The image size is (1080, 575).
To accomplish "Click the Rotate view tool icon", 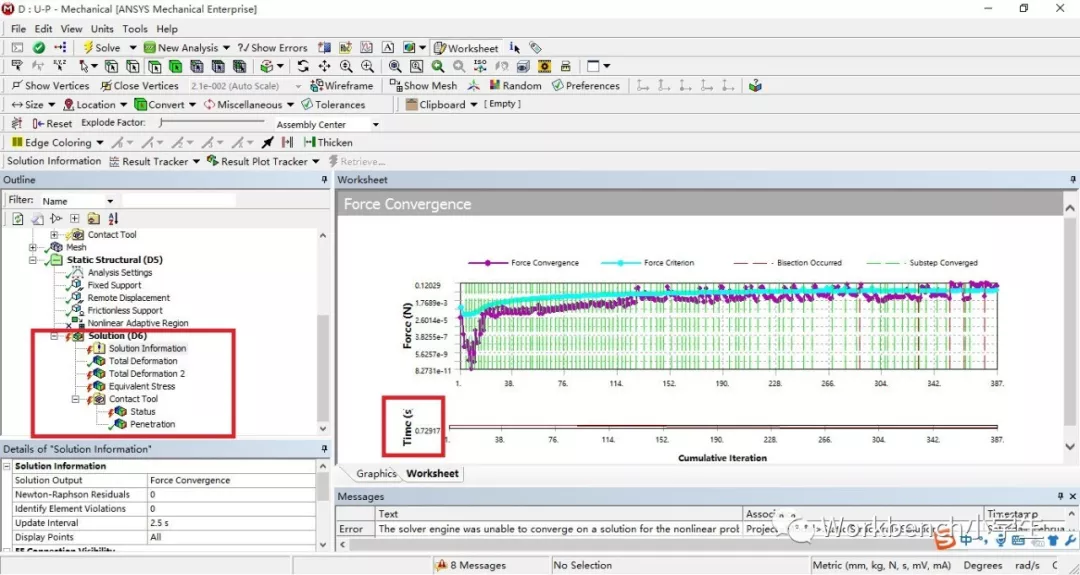I will [x=302, y=67].
